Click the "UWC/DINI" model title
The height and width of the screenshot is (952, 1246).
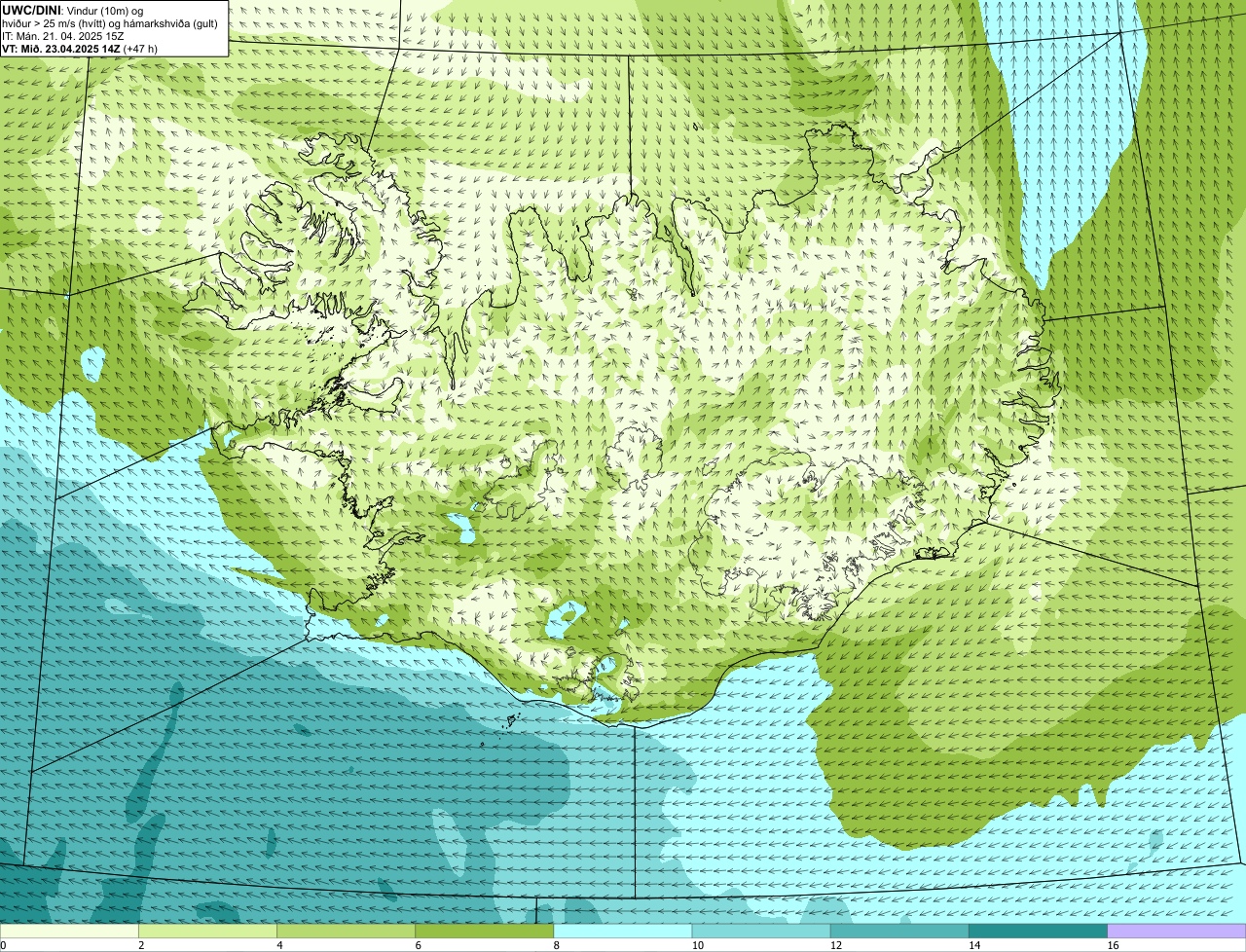tap(31, 10)
